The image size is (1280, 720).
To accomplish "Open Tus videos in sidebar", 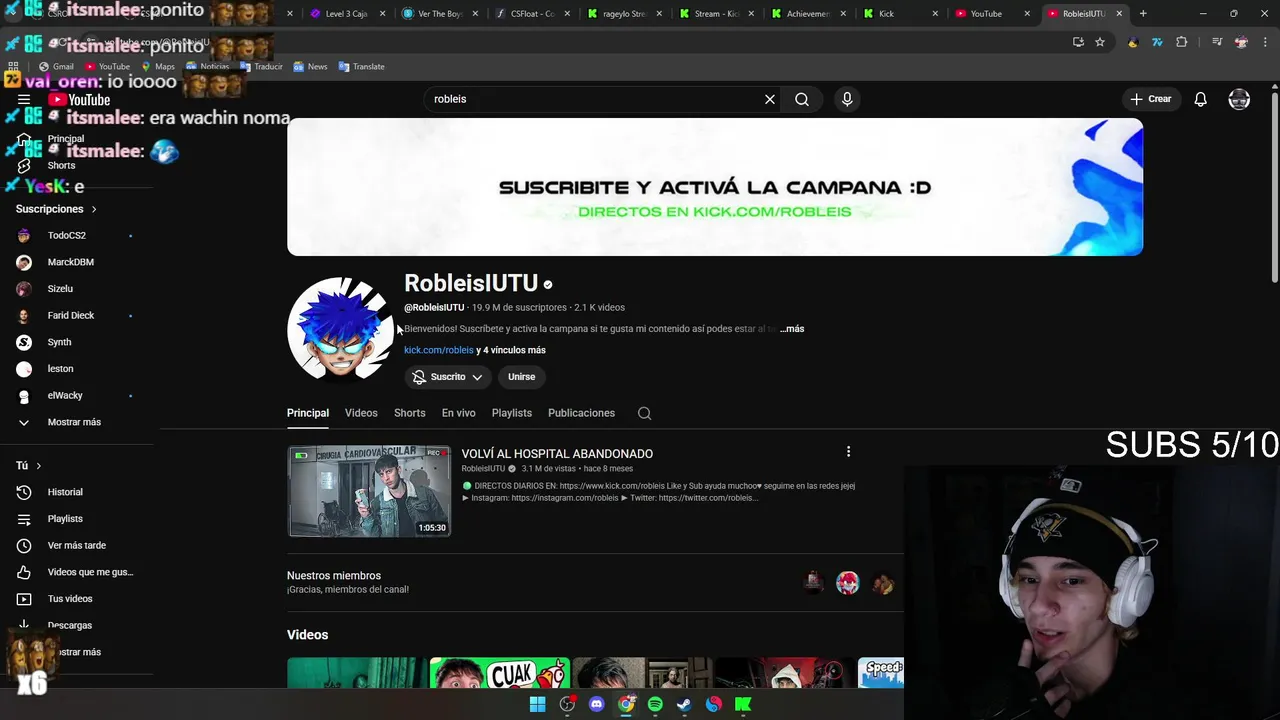I will point(70,599).
